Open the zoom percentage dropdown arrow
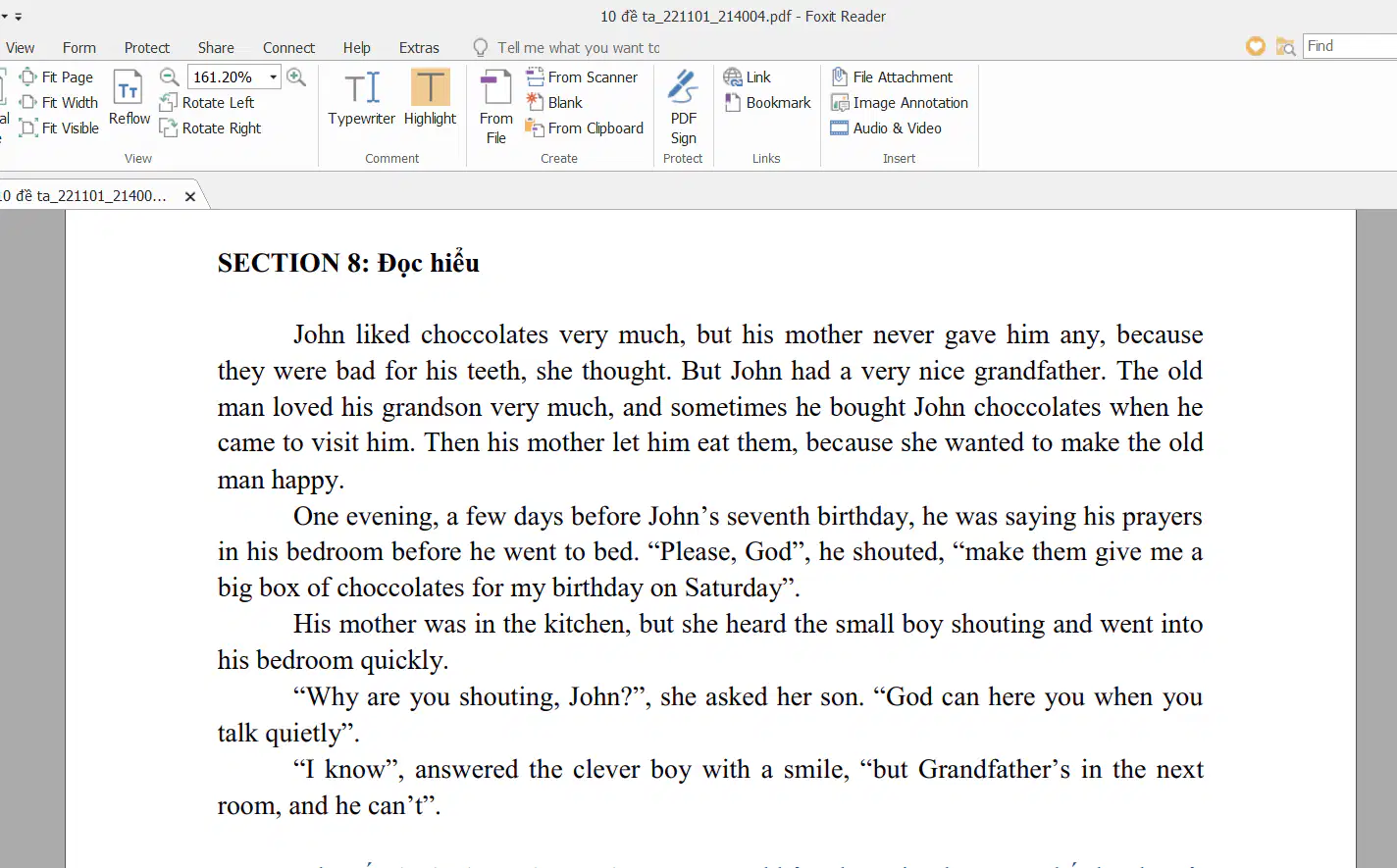This screenshot has height=868, width=1397. click(273, 77)
